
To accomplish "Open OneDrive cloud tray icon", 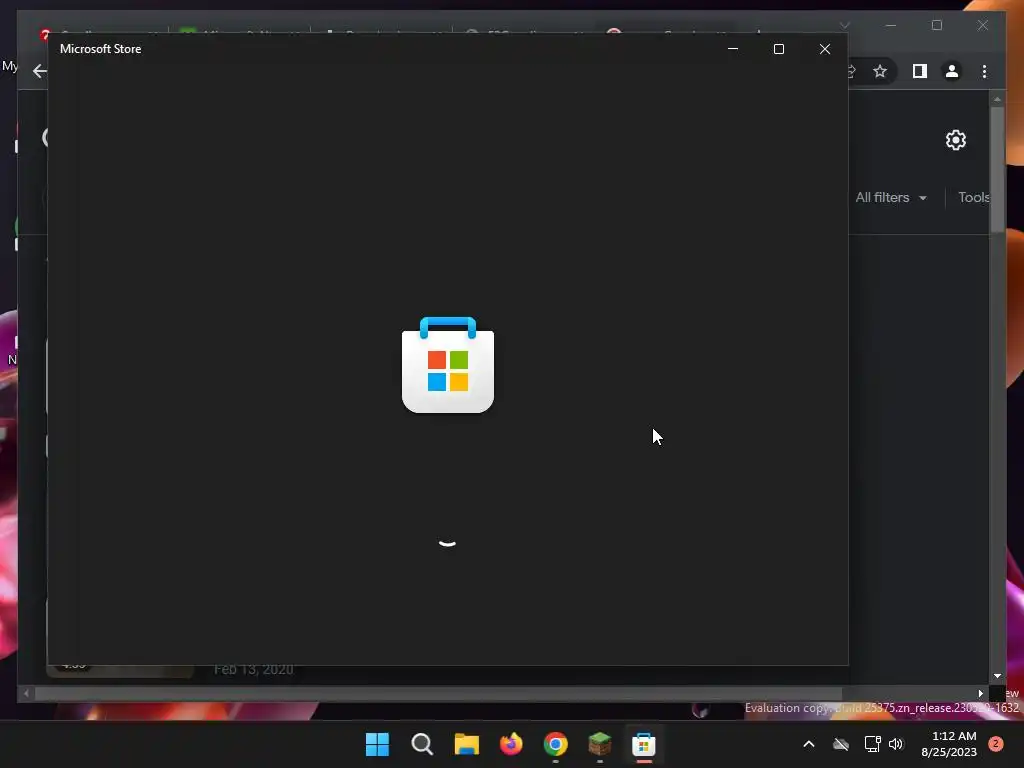I will (x=841, y=744).
